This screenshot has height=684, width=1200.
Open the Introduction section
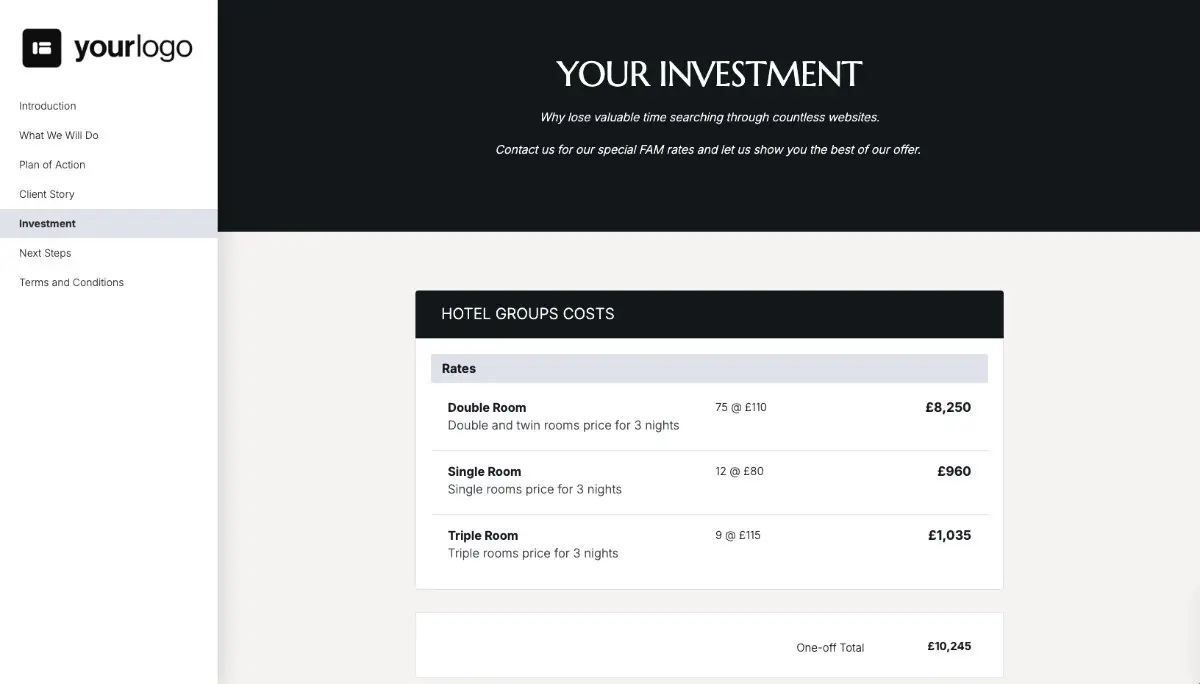pyautogui.click(x=47, y=105)
